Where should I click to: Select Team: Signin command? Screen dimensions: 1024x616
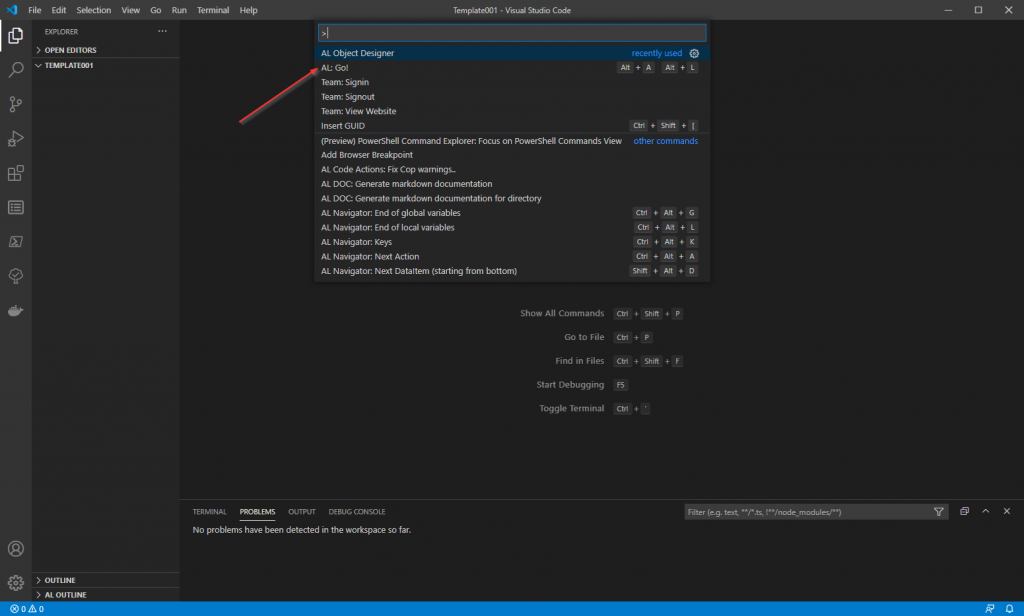512,82
